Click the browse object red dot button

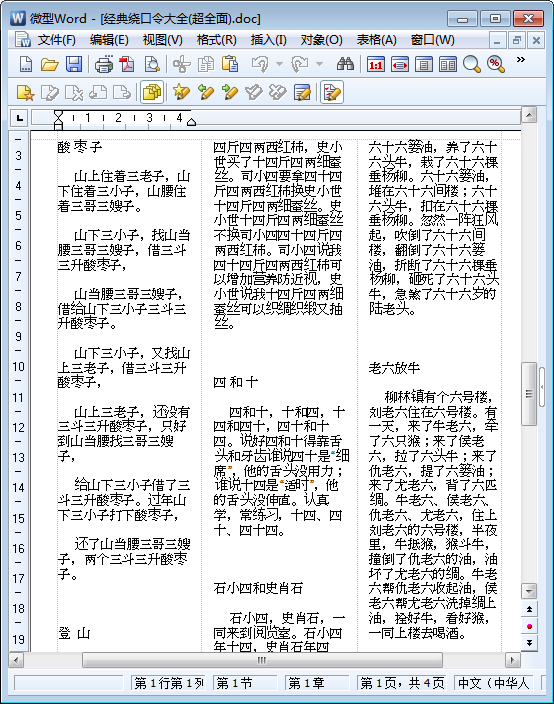tap(529, 626)
